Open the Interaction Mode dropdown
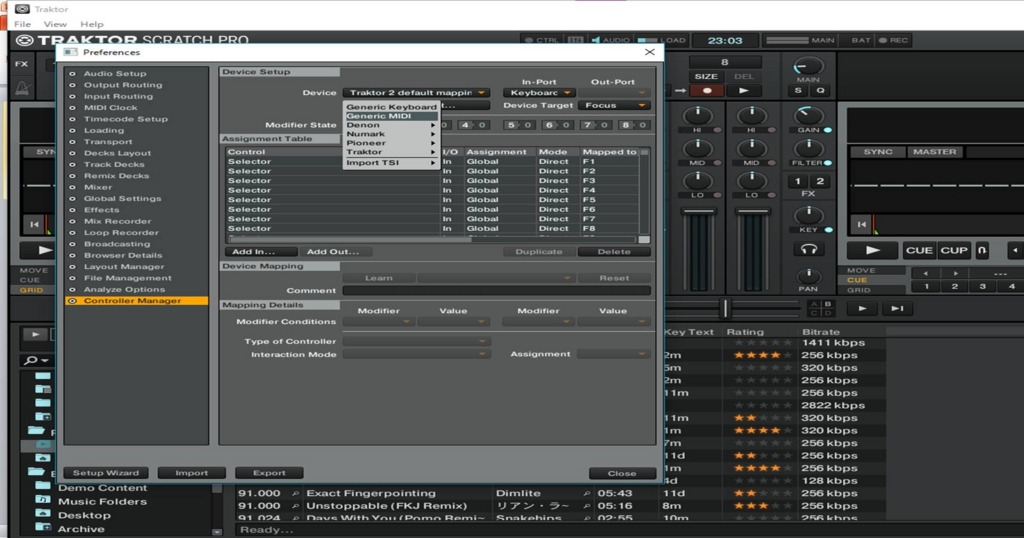The image size is (1024, 538). coord(416,354)
